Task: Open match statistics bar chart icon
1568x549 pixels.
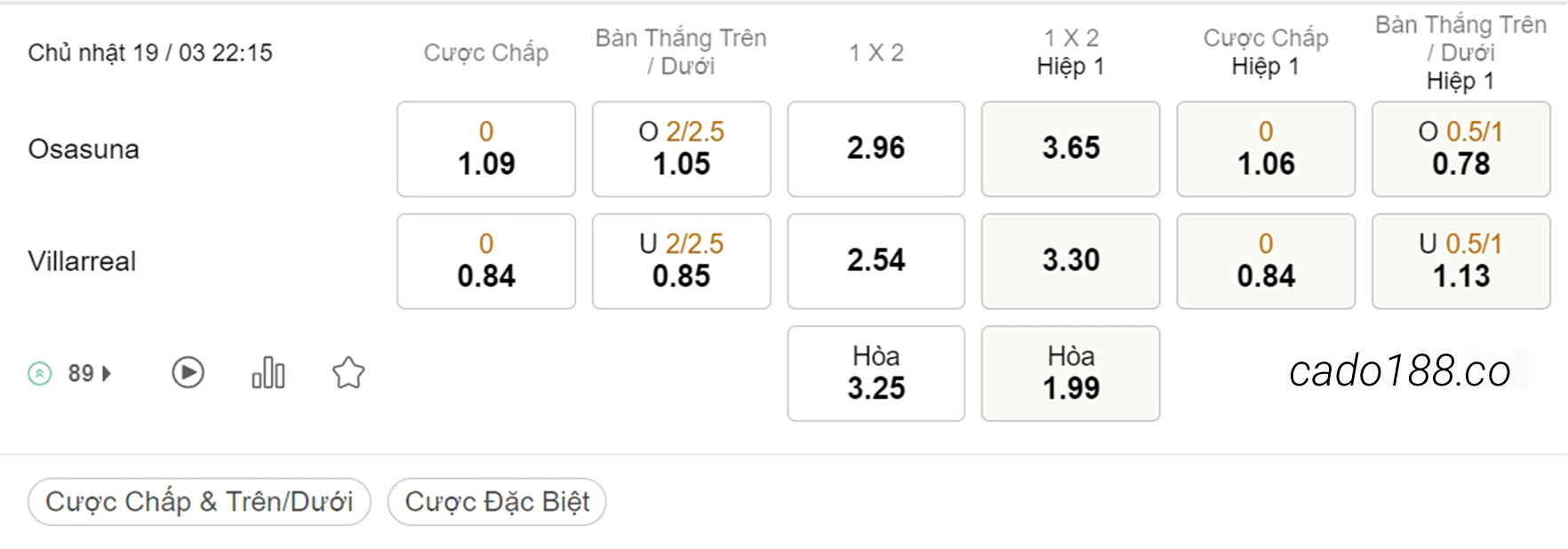Action: 268,372
